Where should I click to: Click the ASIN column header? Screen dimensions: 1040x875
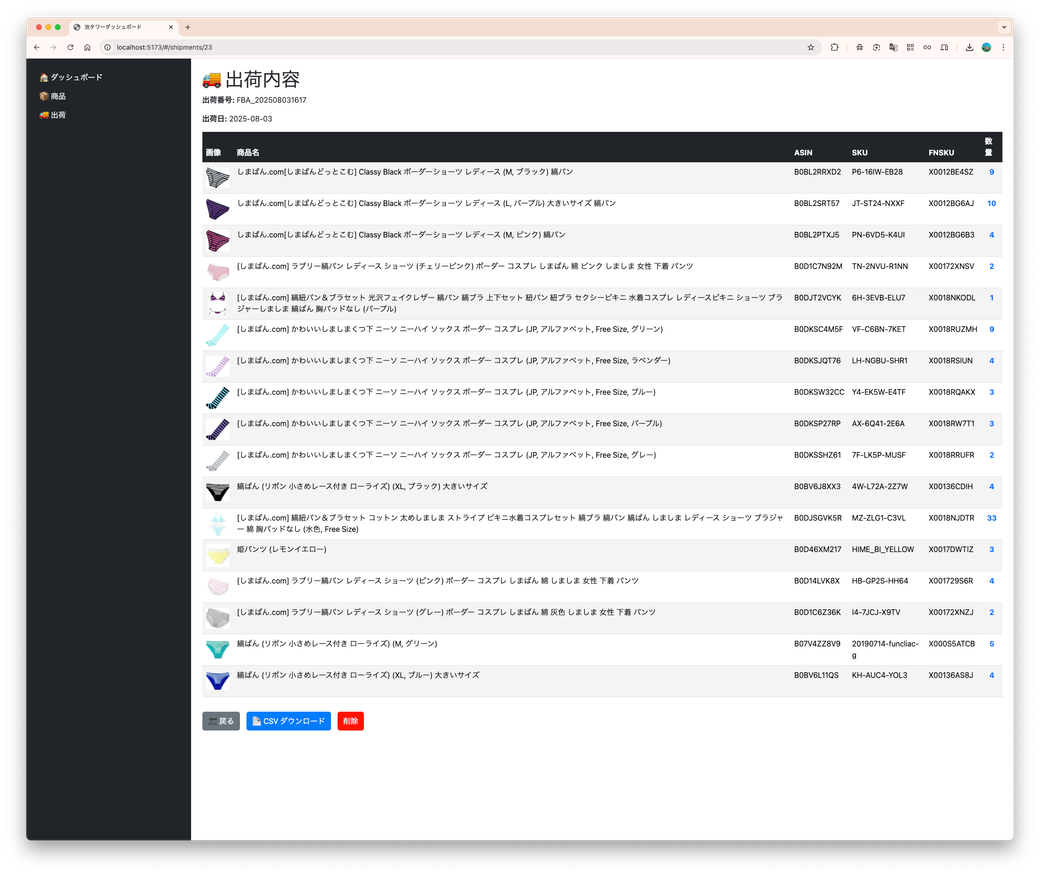coord(803,153)
